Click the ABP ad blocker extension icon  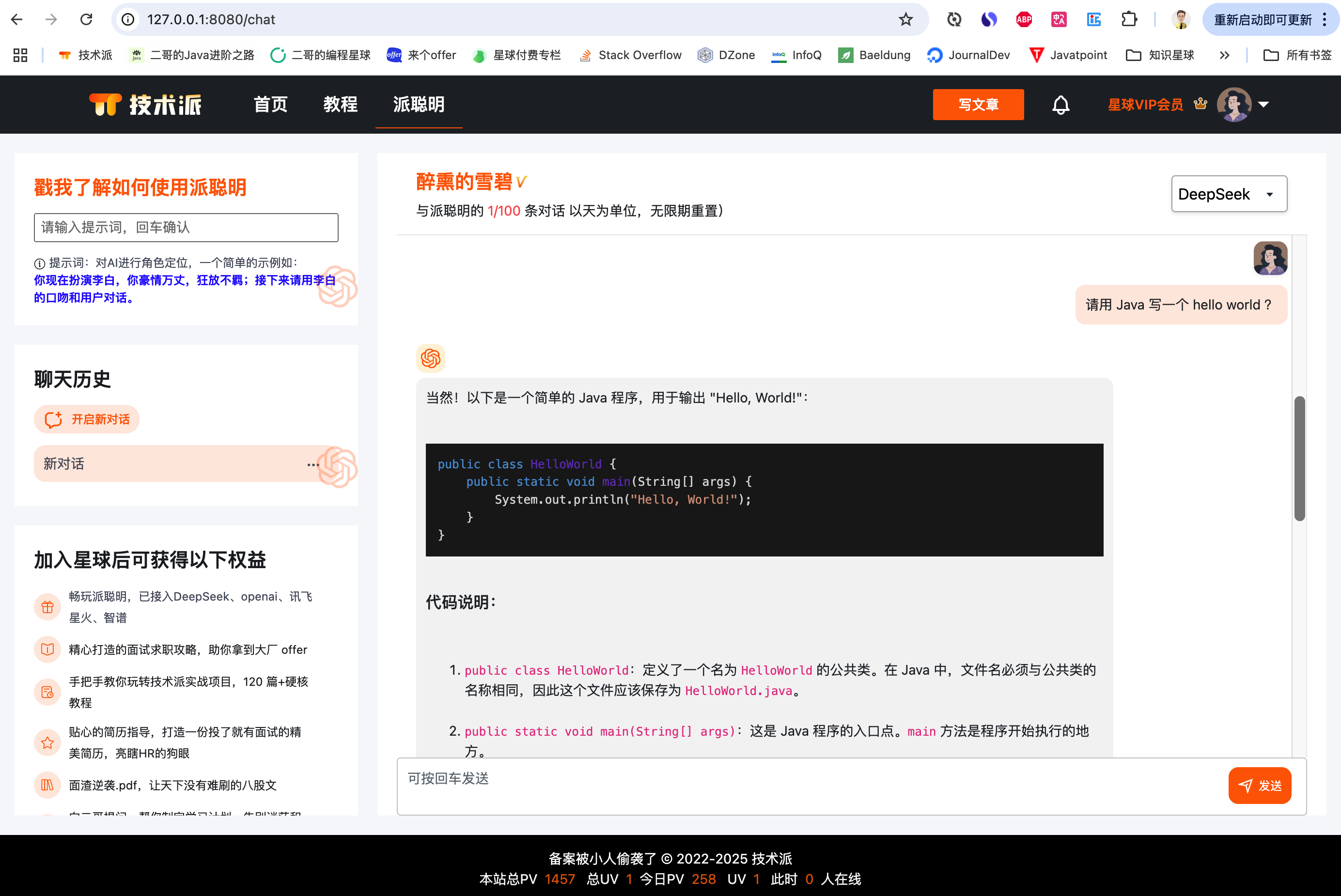click(1024, 19)
